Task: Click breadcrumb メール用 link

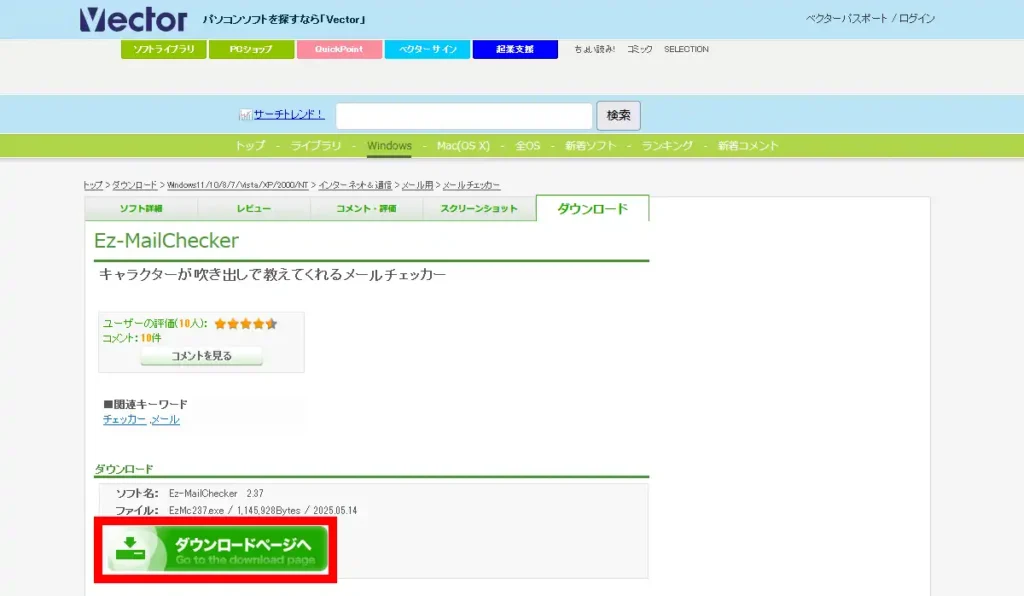Action: (x=417, y=185)
